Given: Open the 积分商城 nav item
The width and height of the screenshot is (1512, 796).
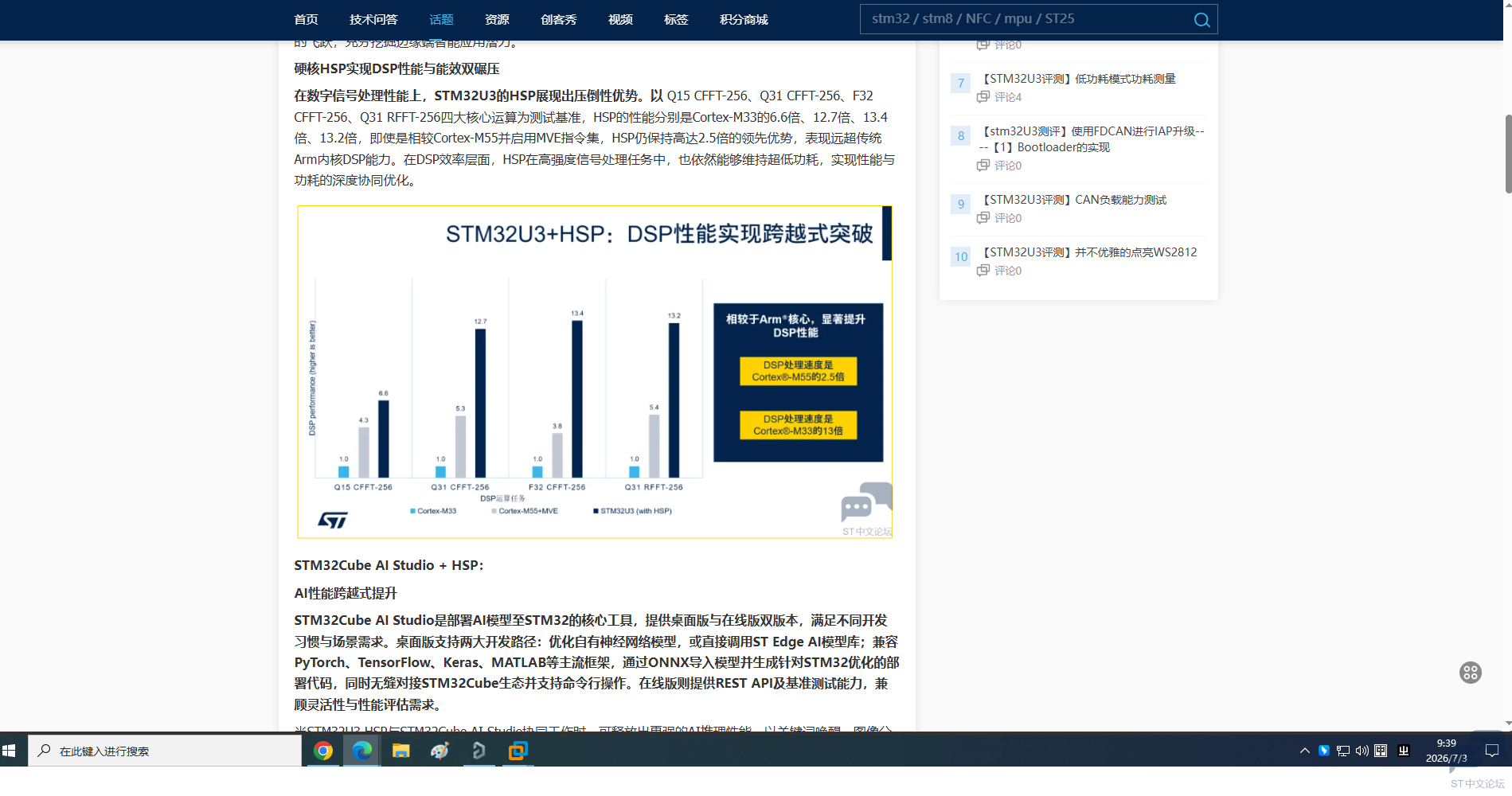Looking at the screenshot, I should tap(744, 20).
